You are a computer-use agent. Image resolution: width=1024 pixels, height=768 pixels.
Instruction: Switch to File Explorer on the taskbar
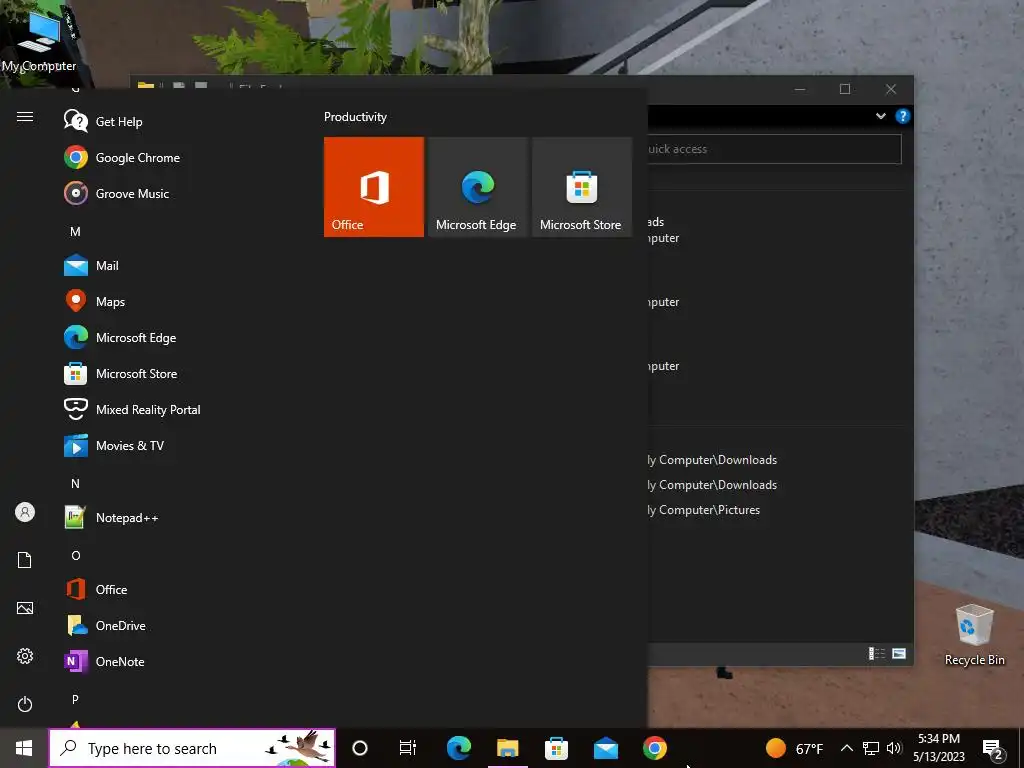pos(507,748)
